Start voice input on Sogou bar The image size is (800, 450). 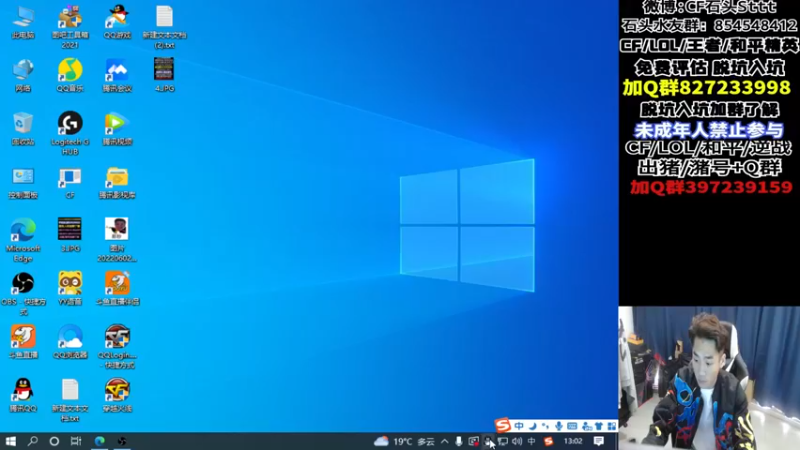point(559,426)
